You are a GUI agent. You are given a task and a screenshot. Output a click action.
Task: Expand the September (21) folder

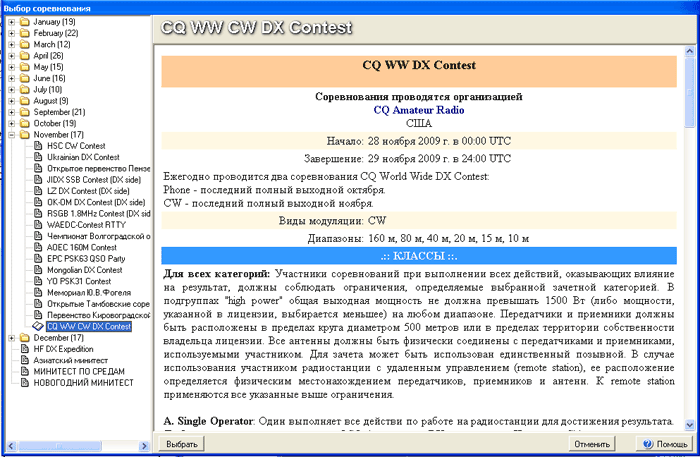pos(12,112)
